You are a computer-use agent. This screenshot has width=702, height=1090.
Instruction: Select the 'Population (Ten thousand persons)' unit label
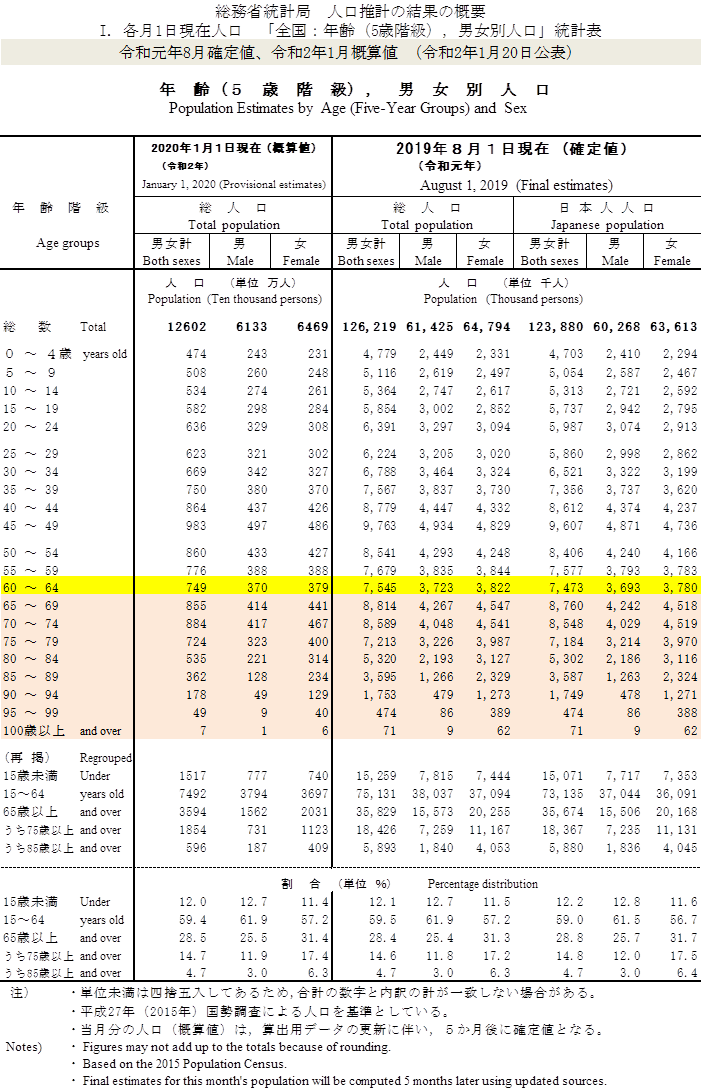(234, 299)
